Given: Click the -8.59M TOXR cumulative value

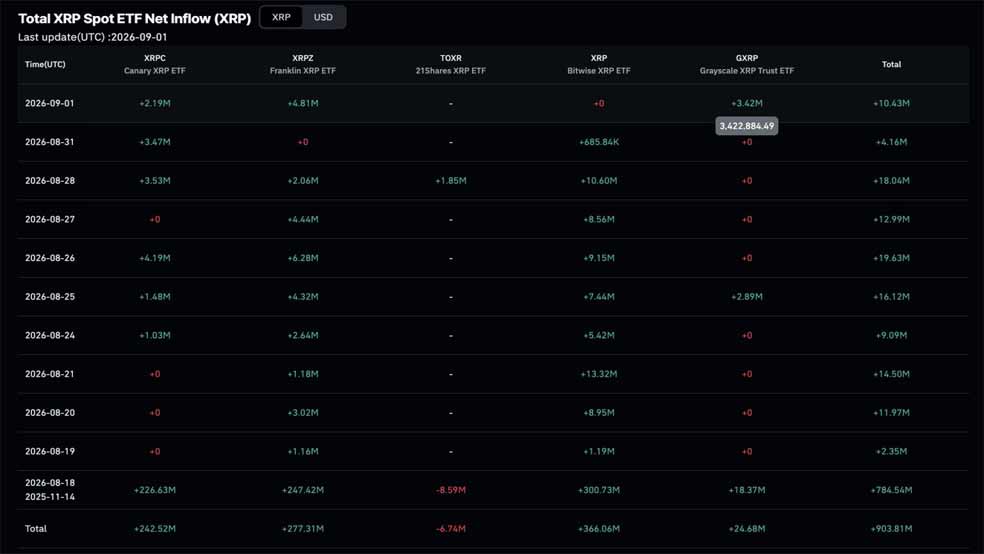Looking at the screenshot, I should 451,490.
